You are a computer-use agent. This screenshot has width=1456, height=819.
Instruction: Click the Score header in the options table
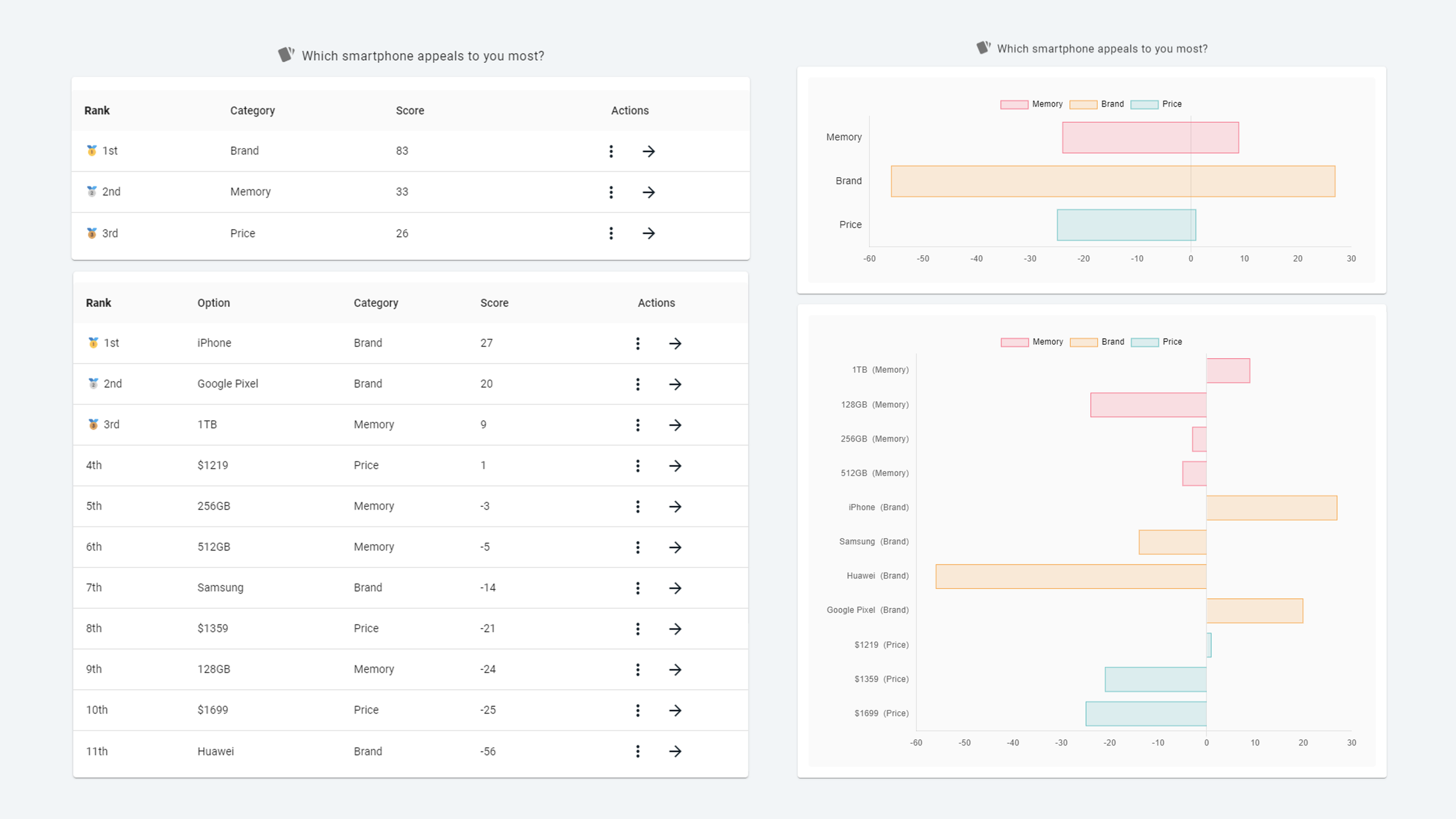pos(494,303)
